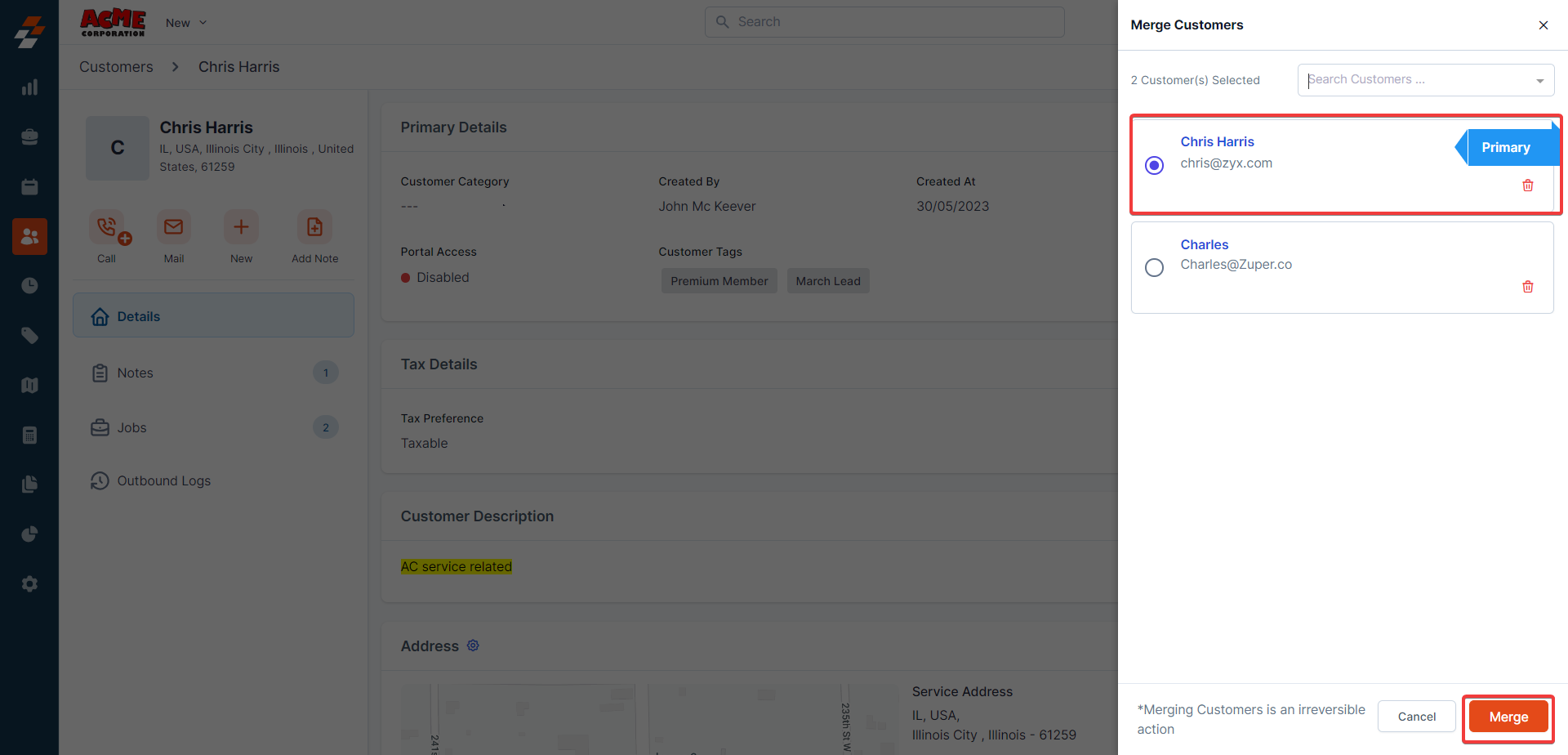The width and height of the screenshot is (1568, 755).
Task: Click the Mail icon button
Action: pyautogui.click(x=173, y=227)
